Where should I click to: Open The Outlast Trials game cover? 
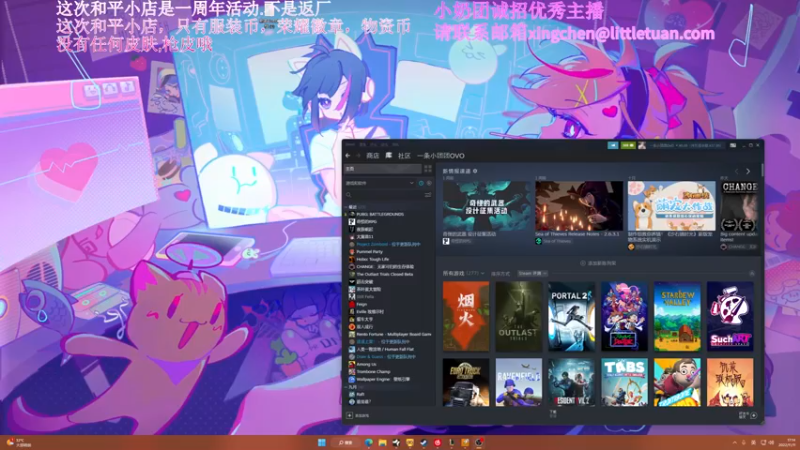[518, 316]
